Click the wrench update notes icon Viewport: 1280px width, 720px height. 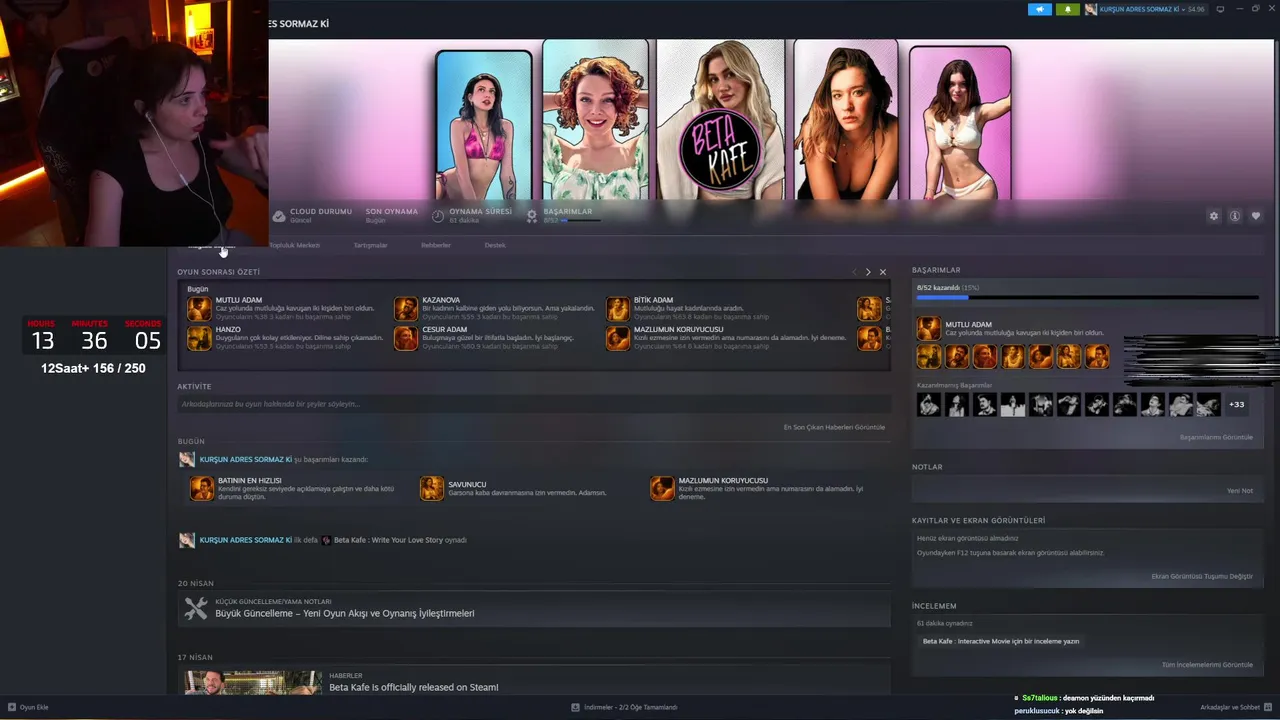(x=196, y=608)
